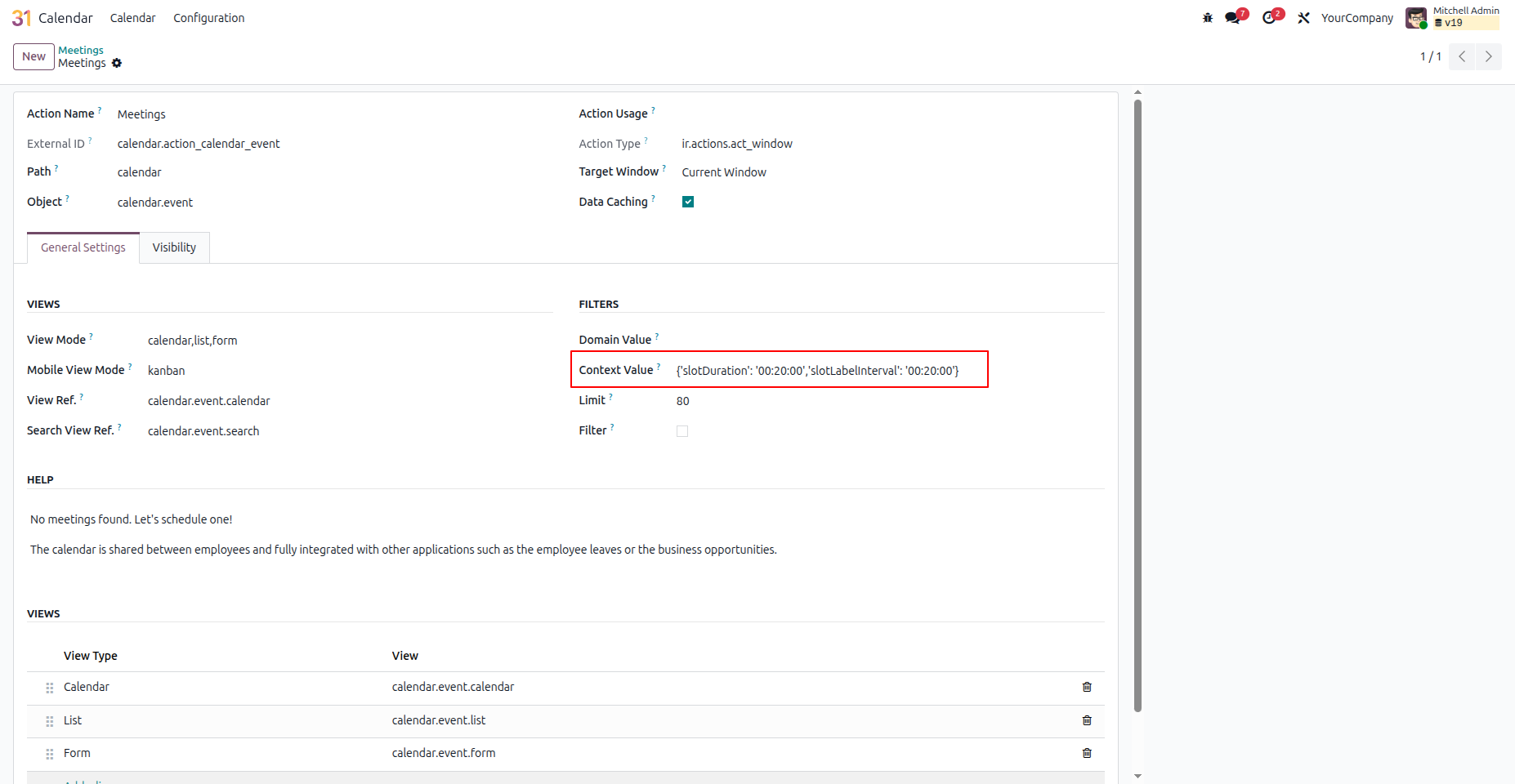
Task: Open the View Ref. field dropdown
Action: 351,401
